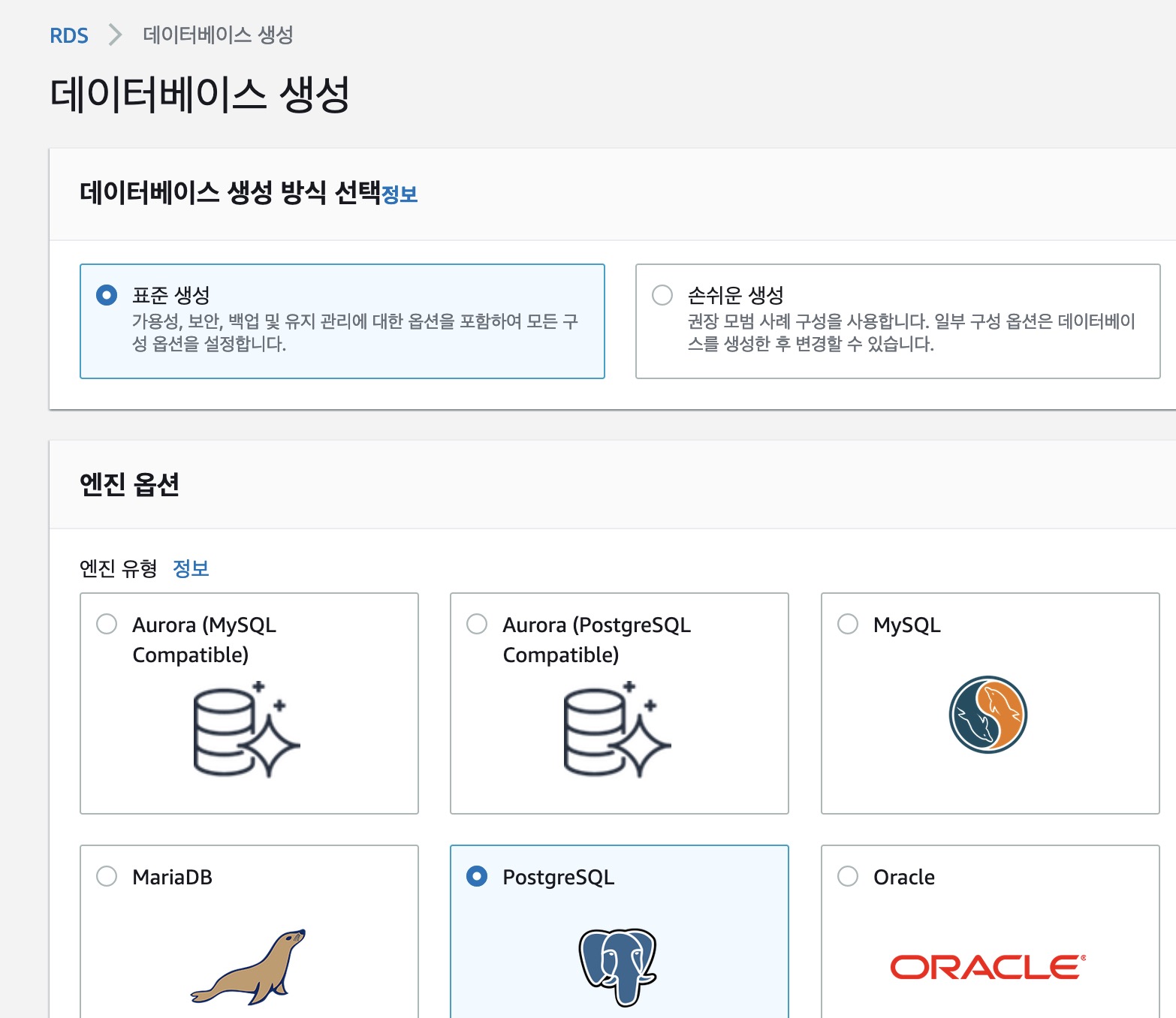Click the 엔진 옵션 section heading

129,484
